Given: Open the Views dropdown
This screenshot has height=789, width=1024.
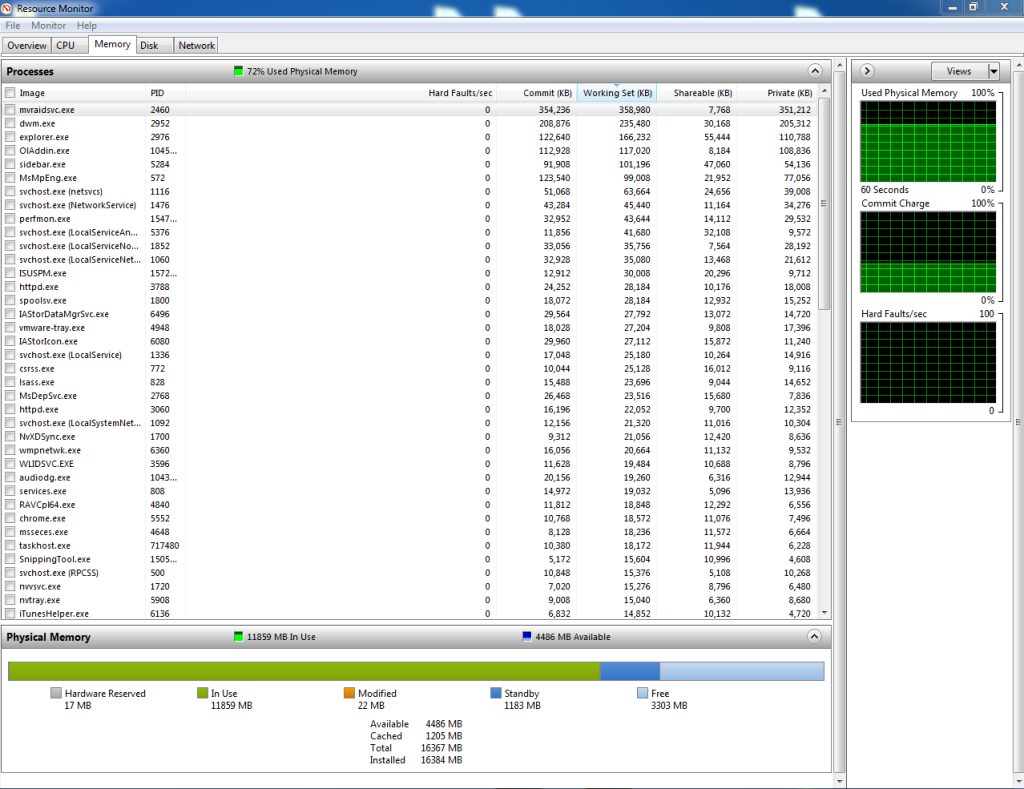Looking at the screenshot, I should pos(963,70).
